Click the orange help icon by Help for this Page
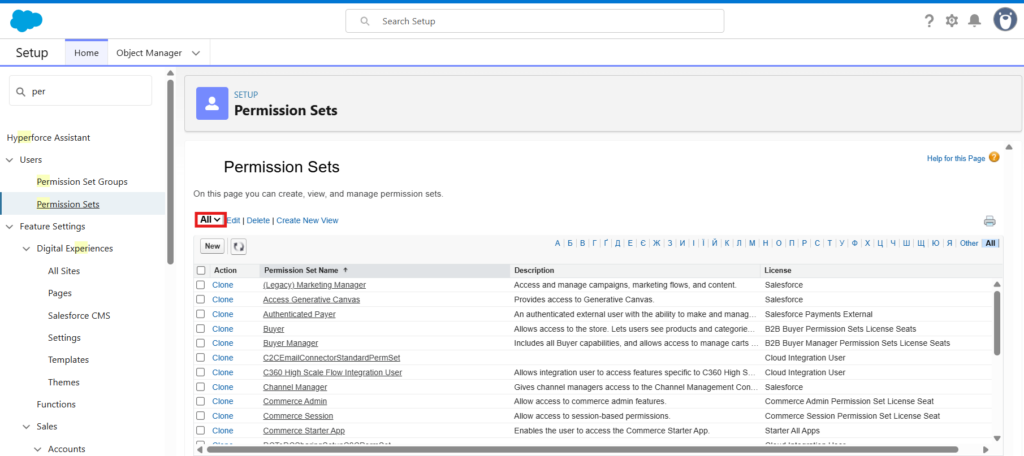Image resolution: width=1024 pixels, height=456 pixels. (994, 157)
